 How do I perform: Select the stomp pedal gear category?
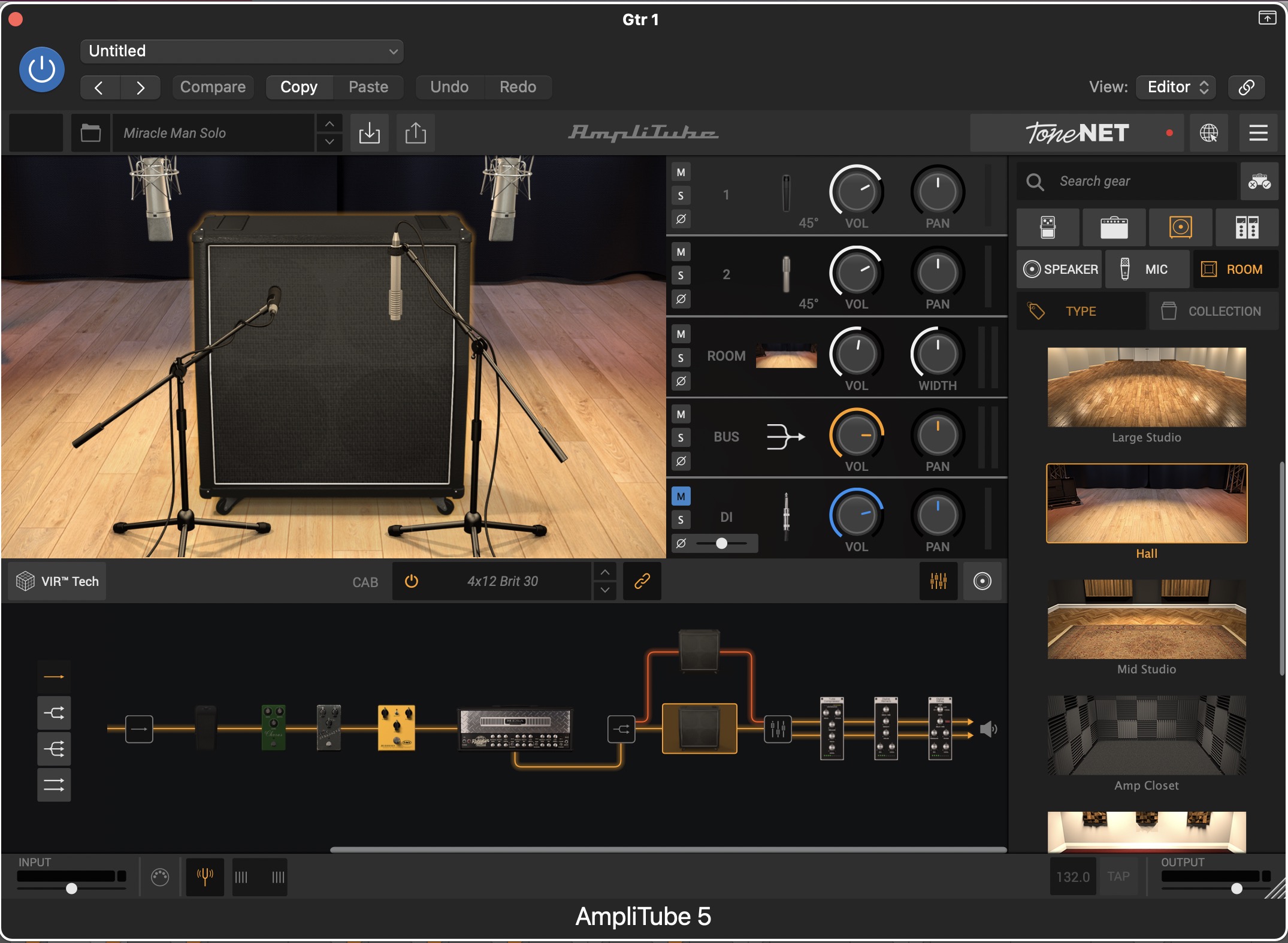pos(1048,228)
